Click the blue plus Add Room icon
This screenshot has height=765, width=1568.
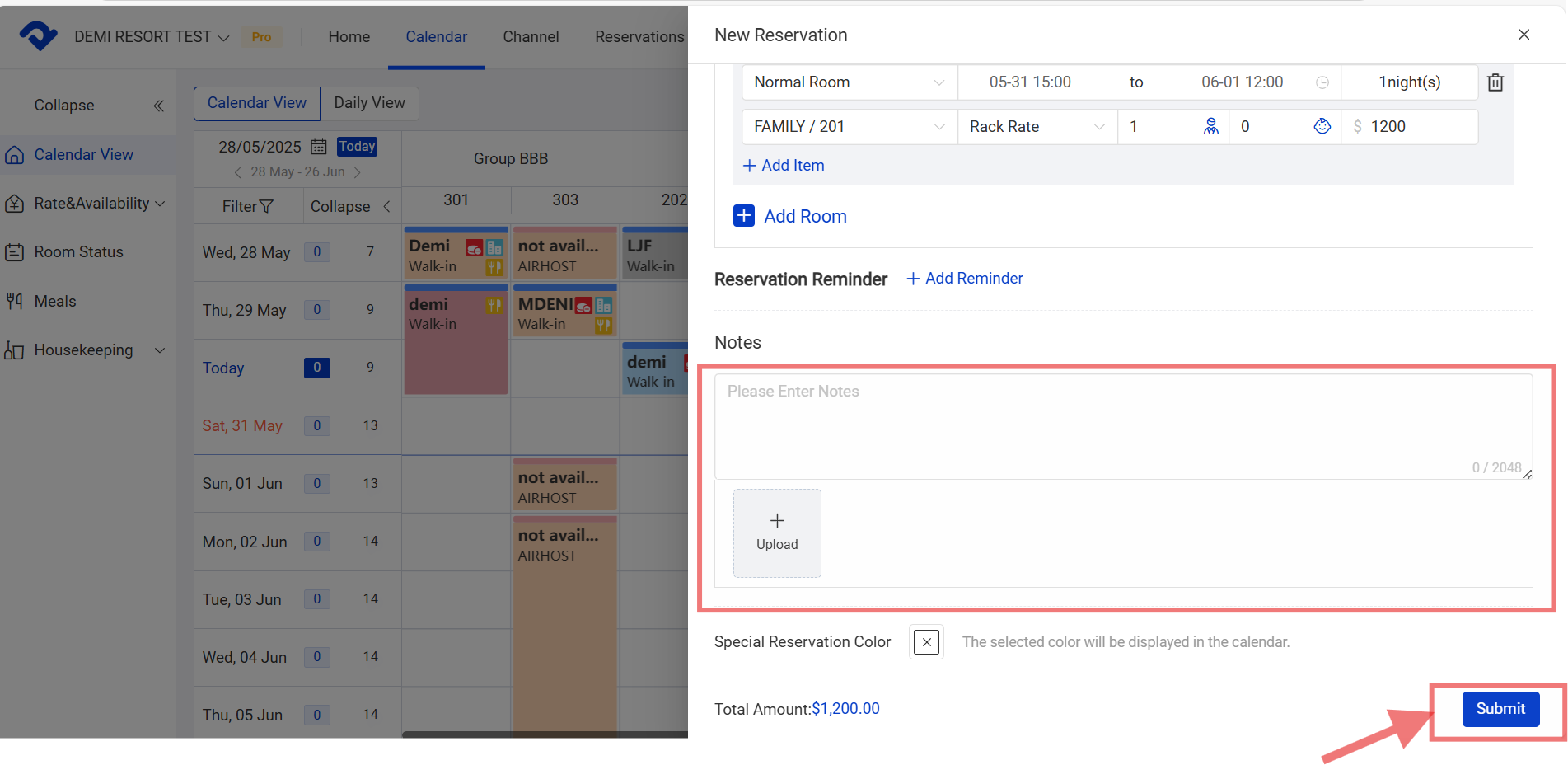[743, 216]
